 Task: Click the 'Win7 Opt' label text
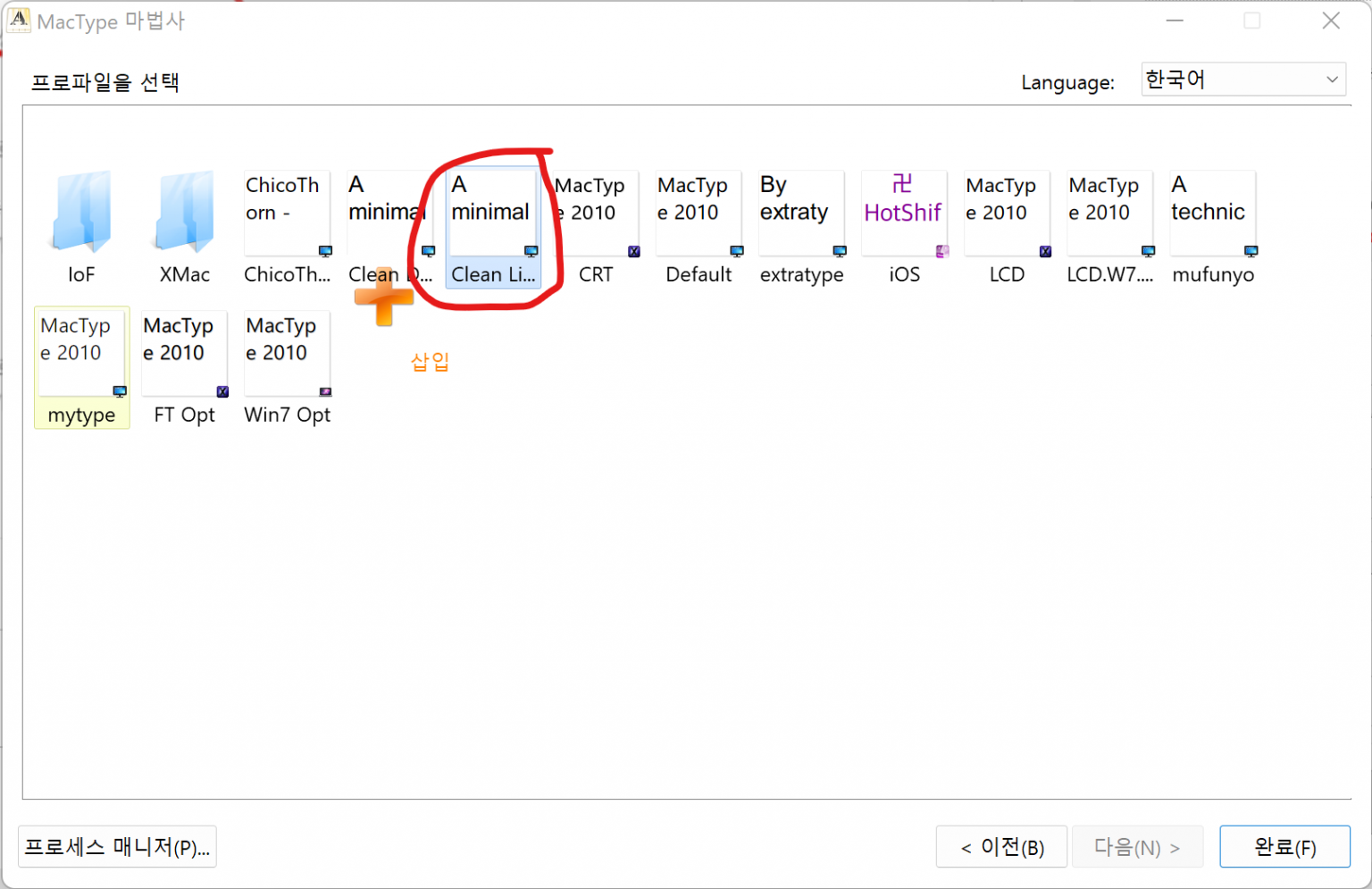tap(288, 415)
